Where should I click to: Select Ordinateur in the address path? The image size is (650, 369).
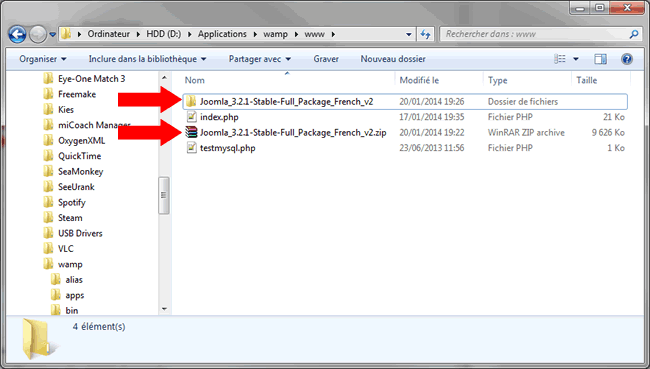coord(109,34)
